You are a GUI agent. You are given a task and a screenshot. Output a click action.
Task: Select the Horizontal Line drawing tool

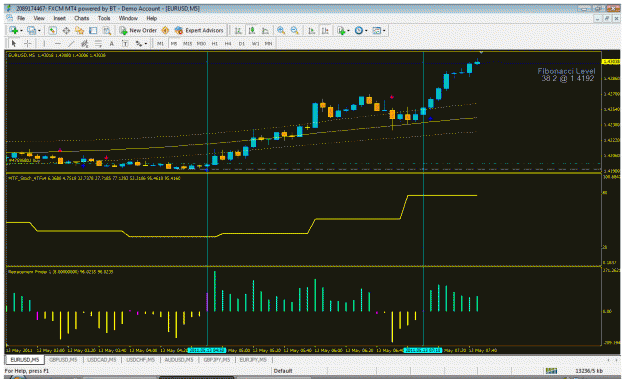[x=57, y=43]
